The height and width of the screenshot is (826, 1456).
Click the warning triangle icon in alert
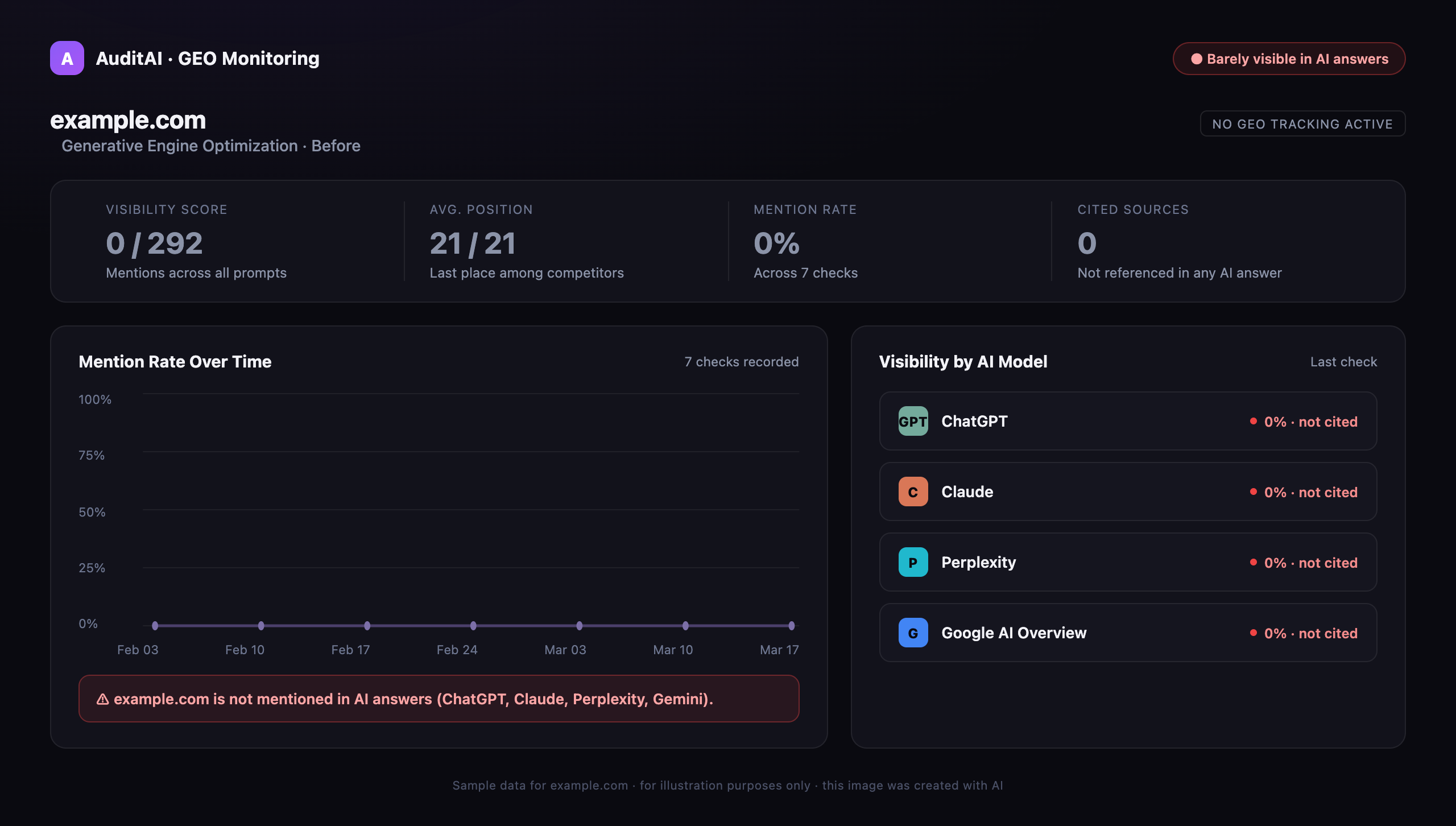coord(102,699)
